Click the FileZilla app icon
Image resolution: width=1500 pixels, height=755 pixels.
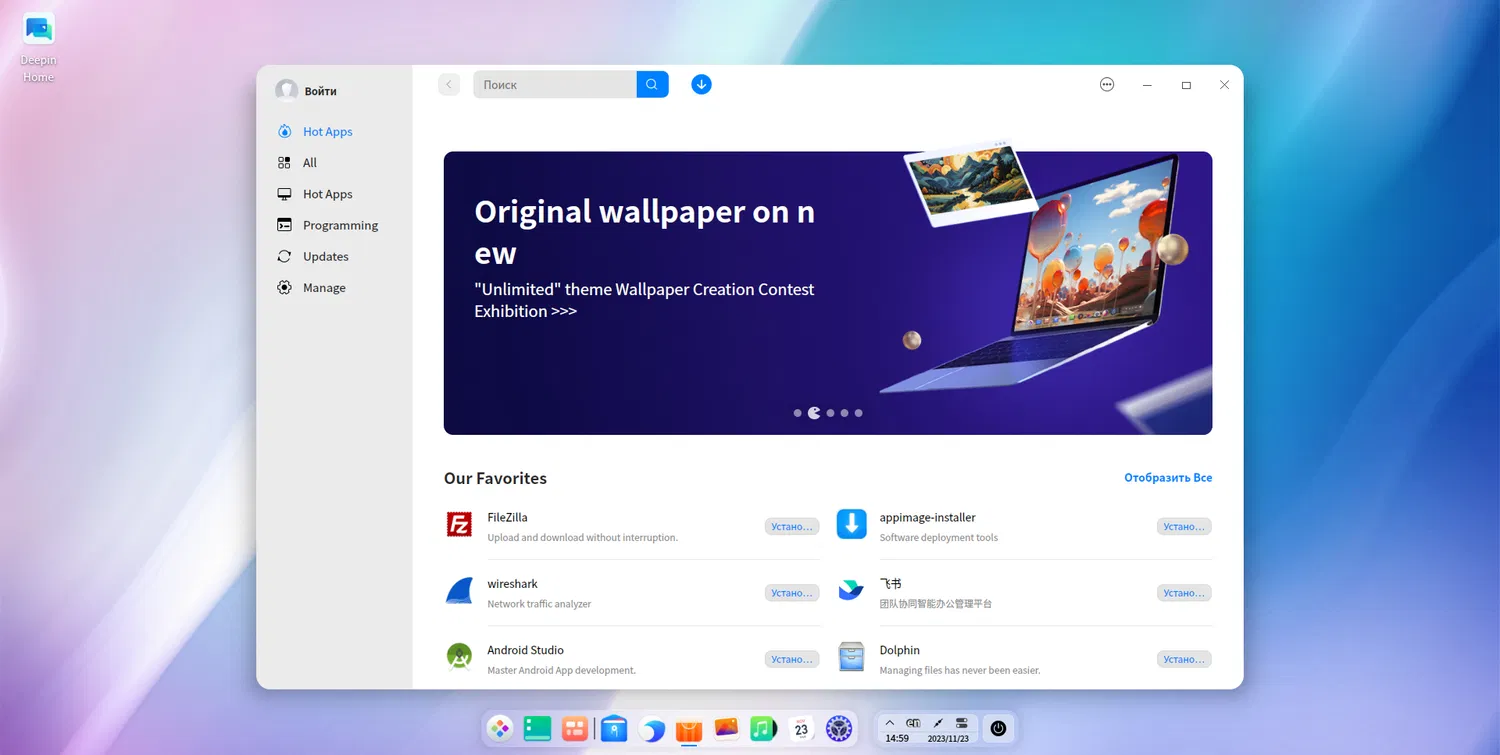pyautogui.click(x=459, y=525)
